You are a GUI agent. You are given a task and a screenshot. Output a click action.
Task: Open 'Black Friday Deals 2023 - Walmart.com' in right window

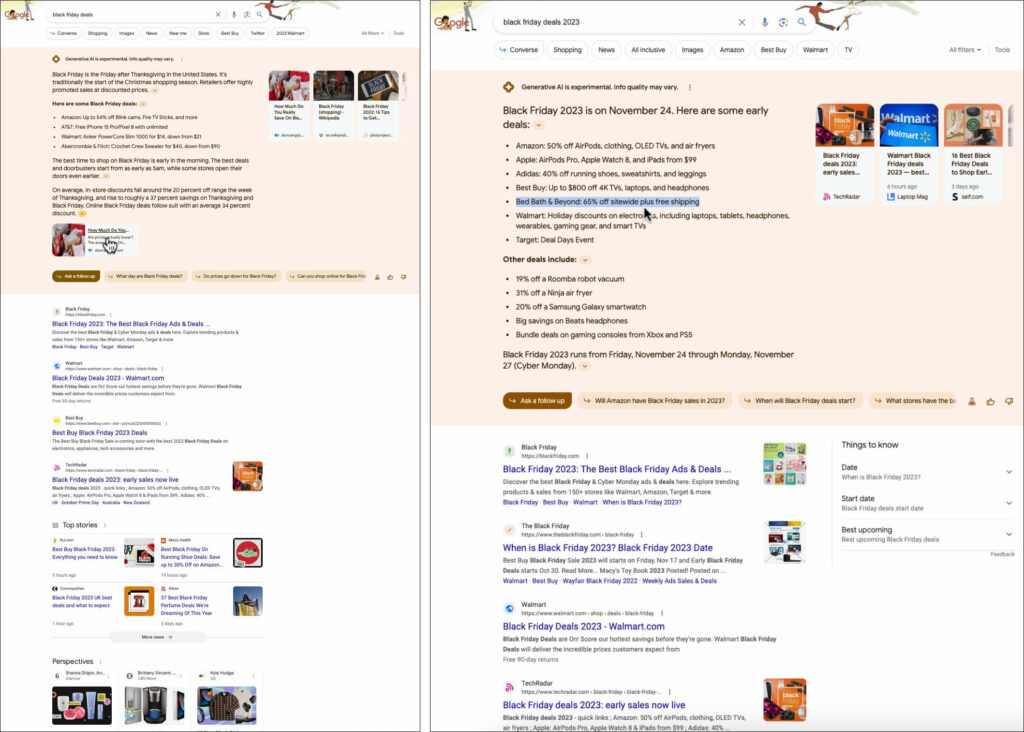583,626
